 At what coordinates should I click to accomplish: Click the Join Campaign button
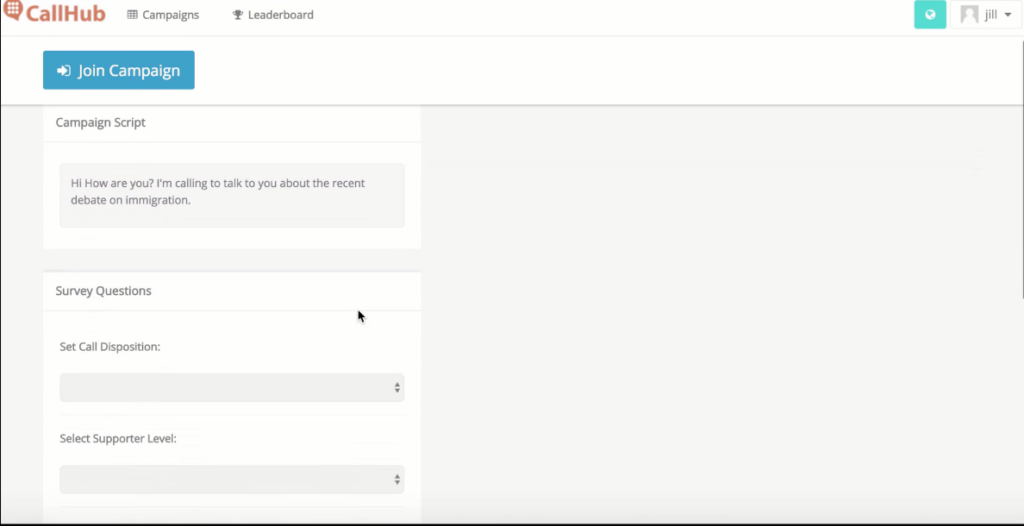119,70
